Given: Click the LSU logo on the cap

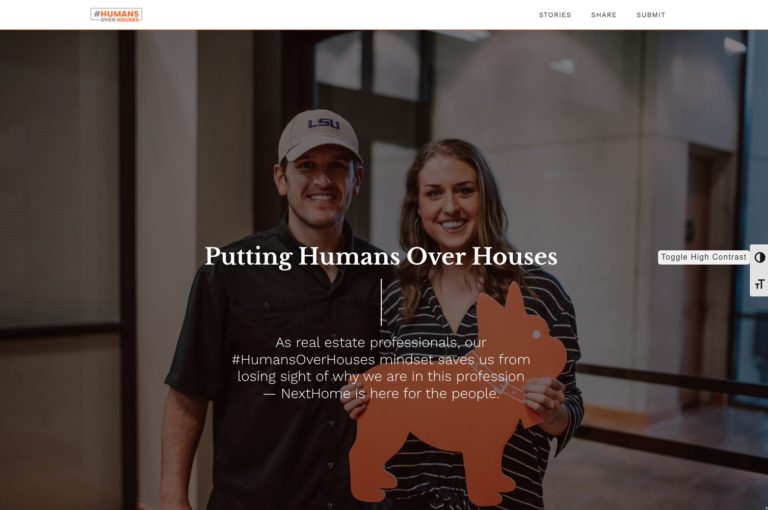Looking at the screenshot, I should tap(324, 124).
